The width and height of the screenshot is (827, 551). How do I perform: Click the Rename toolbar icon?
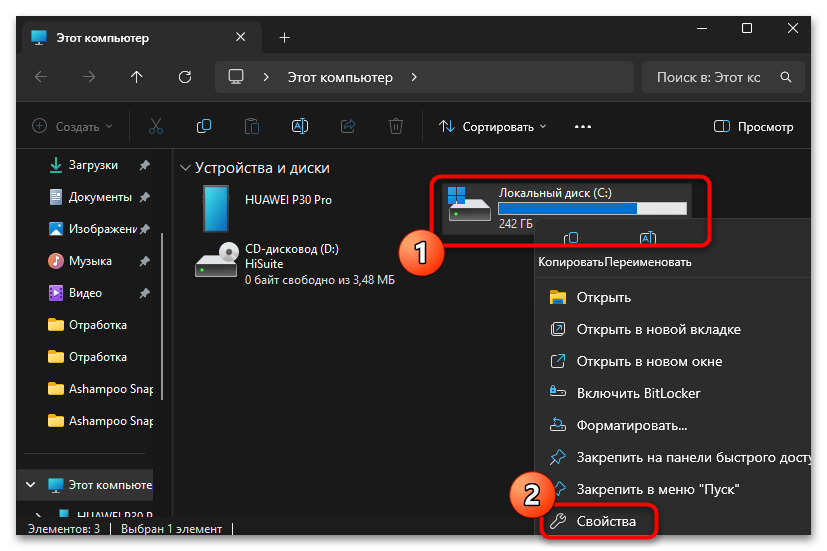(300, 127)
